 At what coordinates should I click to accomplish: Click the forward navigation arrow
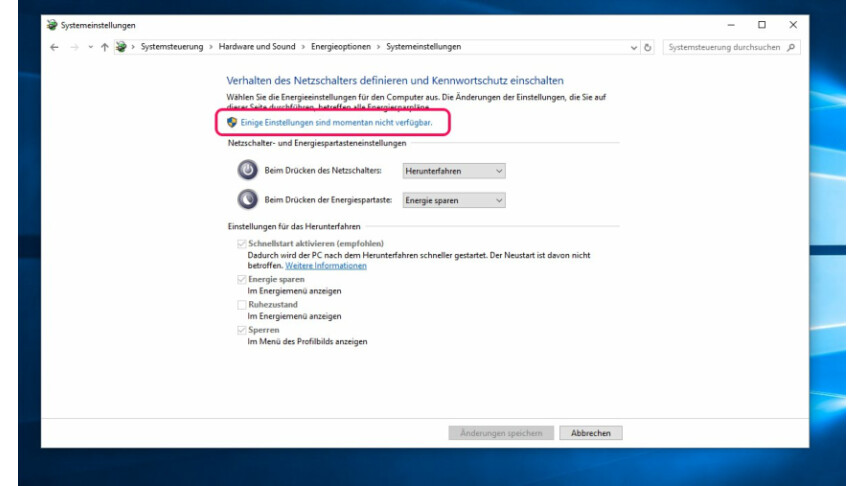74,47
